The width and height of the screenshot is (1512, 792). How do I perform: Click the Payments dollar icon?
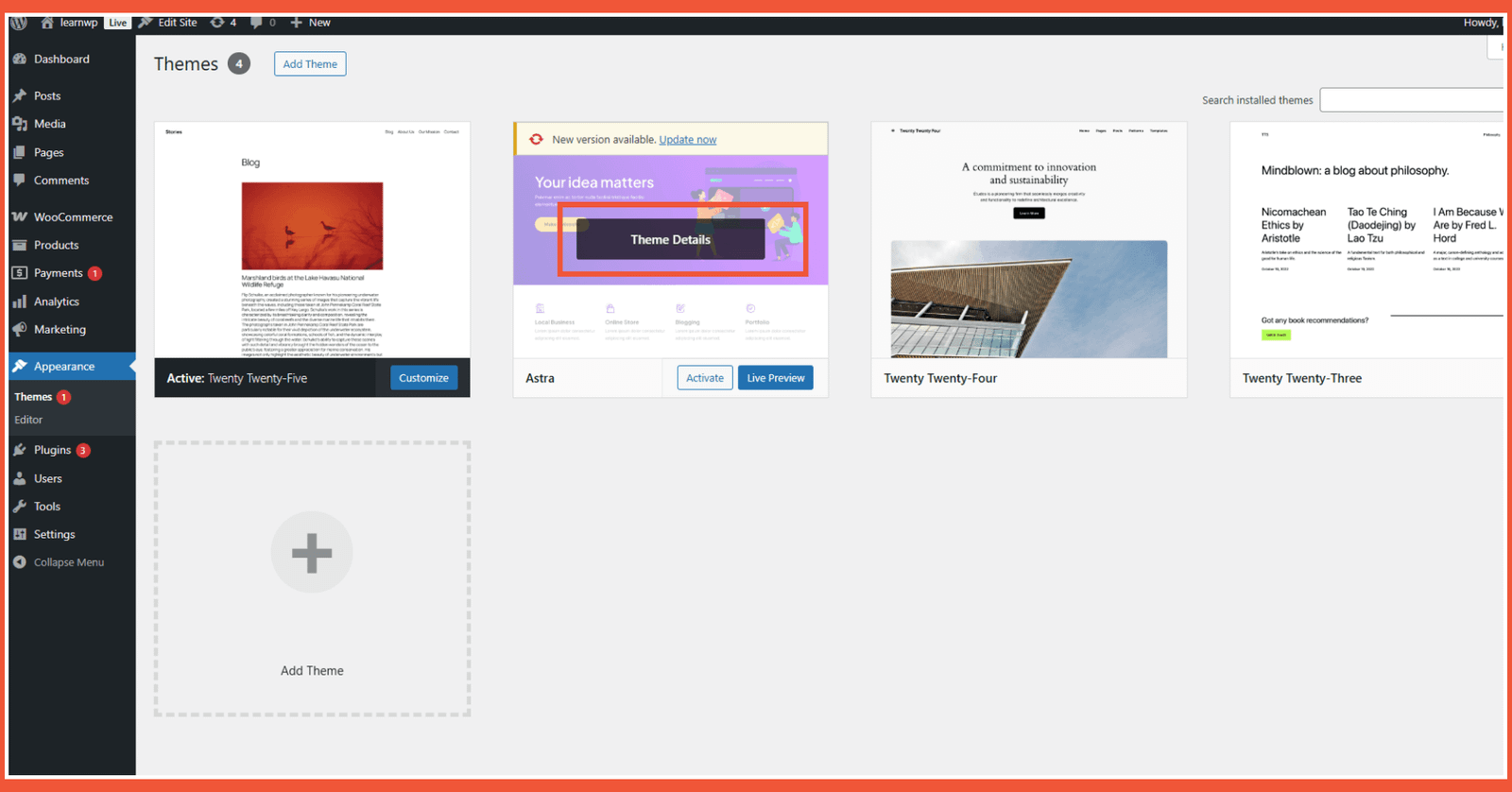click(x=20, y=273)
